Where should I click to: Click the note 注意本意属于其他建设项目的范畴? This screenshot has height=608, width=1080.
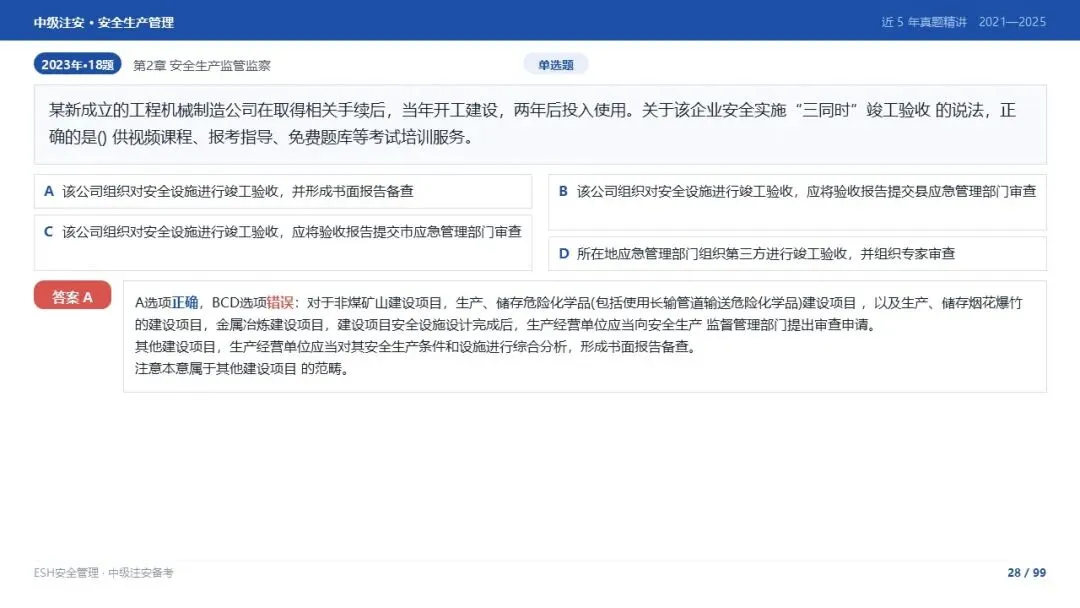tap(243, 369)
